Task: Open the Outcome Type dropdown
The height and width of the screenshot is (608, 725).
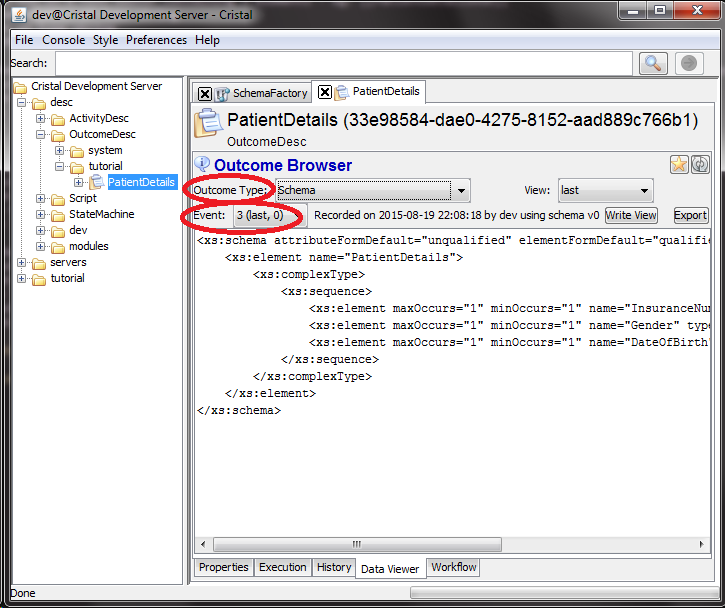Action: coord(460,190)
